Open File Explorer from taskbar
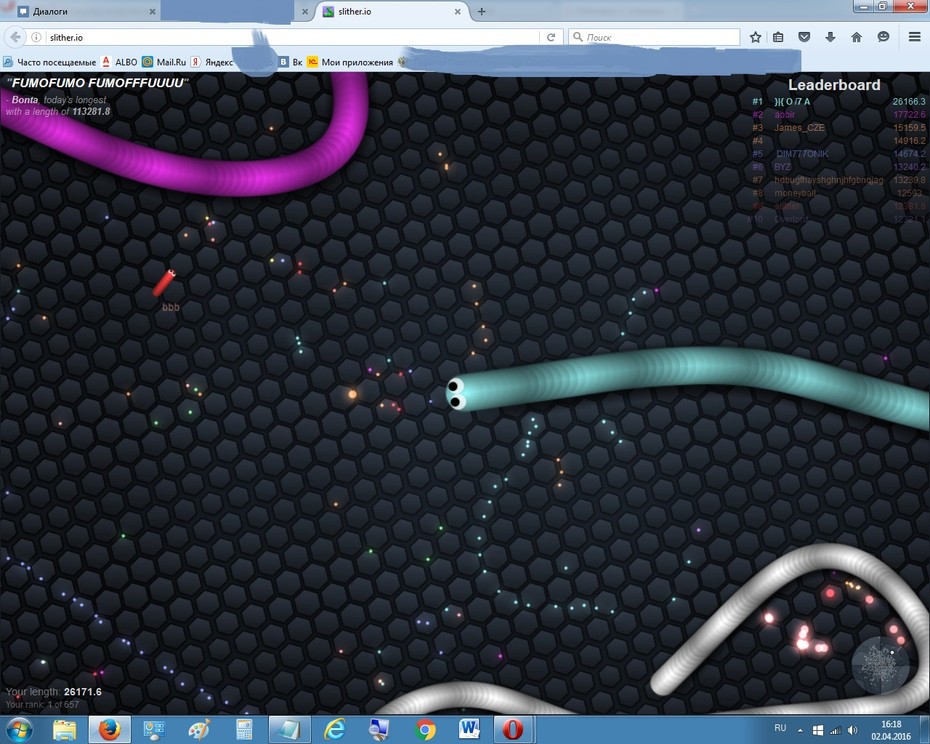This screenshot has width=930, height=744. coord(65,729)
